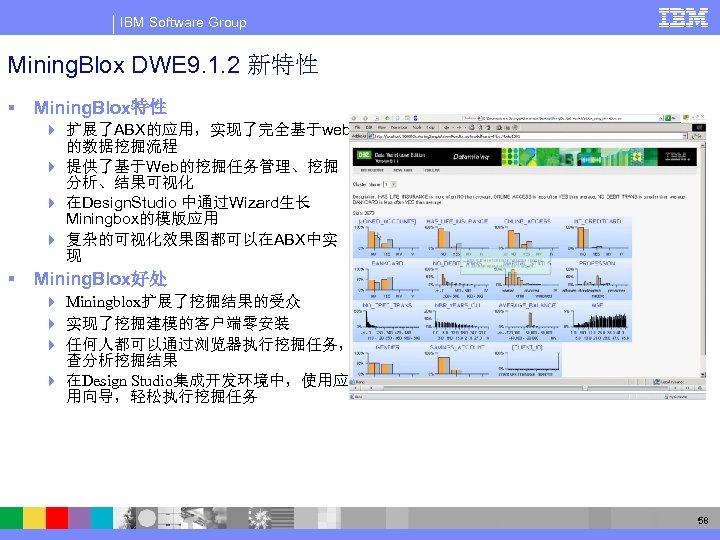Select the JOINED_ACCOUNTS chart

[x=387, y=237]
